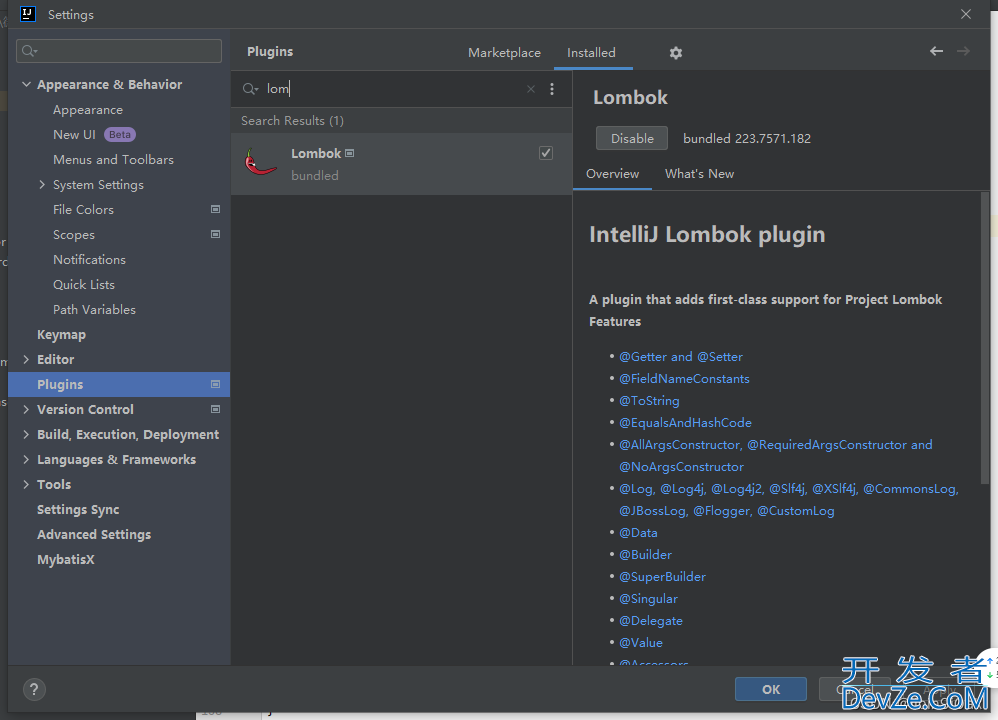Focus the settings search field
The width and height of the screenshot is (998, 720).
pos(119,51)
